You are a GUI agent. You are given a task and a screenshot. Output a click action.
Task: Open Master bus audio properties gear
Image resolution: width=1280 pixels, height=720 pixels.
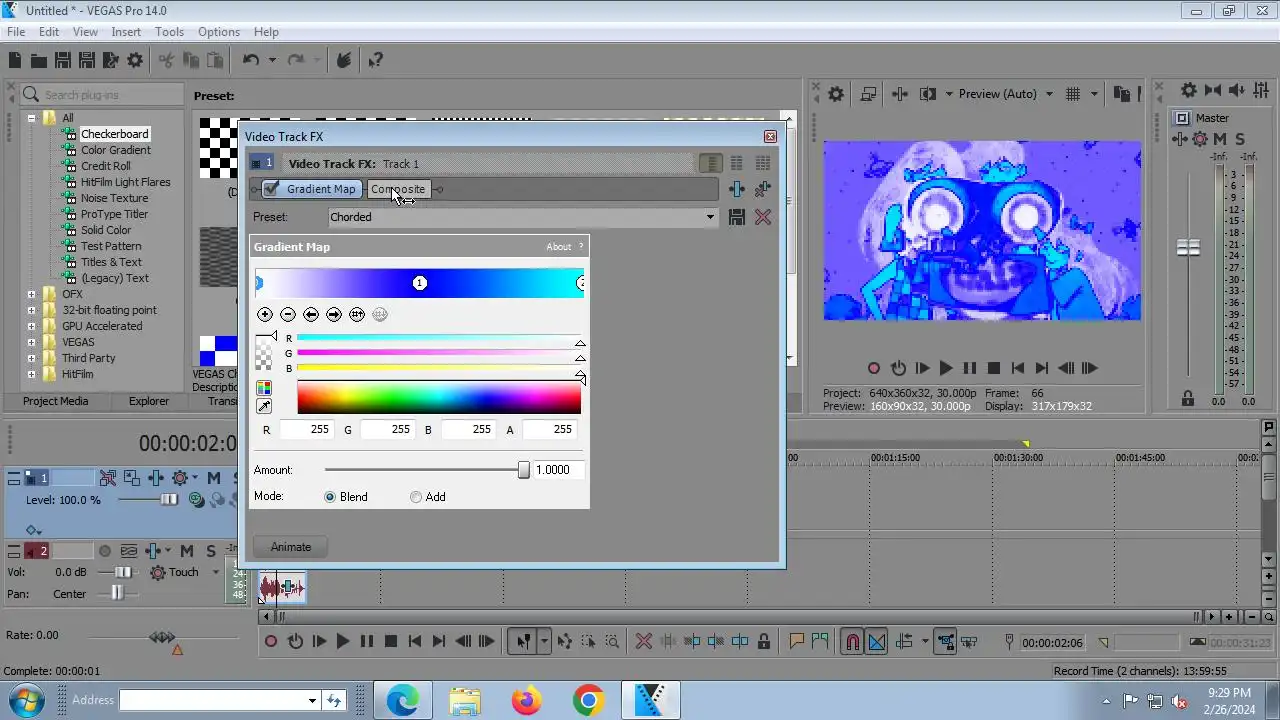pyautogui.click(x=1189, y=91)
